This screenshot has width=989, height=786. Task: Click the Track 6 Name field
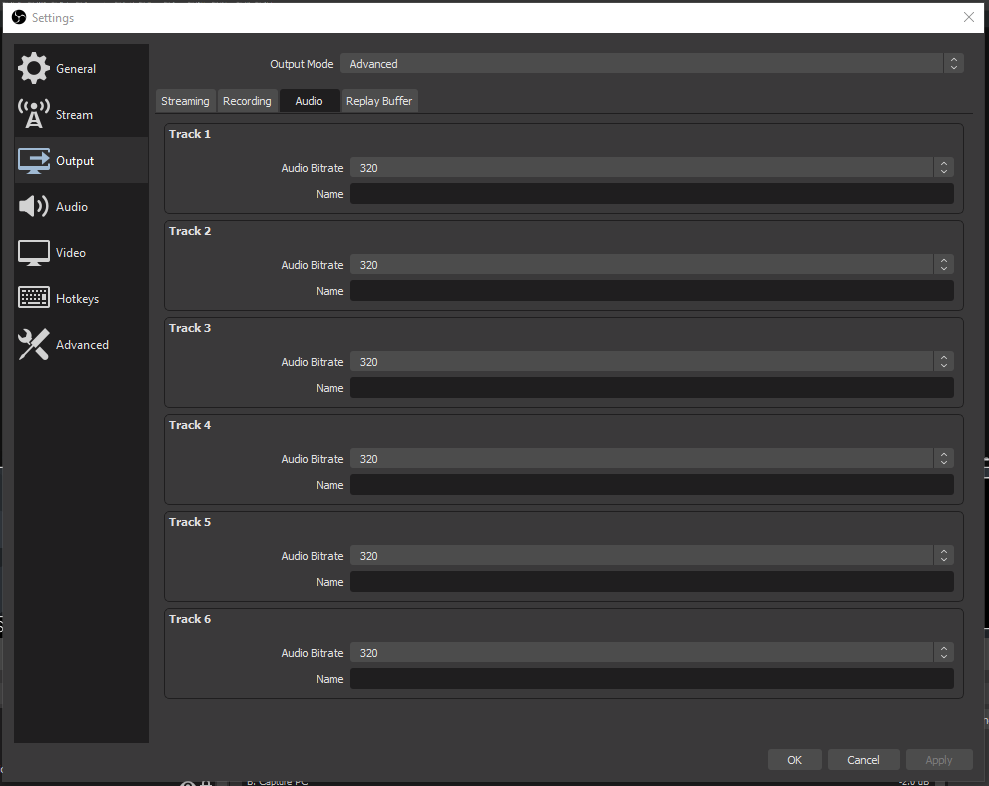pyautogui.click(x=652, y=679)
